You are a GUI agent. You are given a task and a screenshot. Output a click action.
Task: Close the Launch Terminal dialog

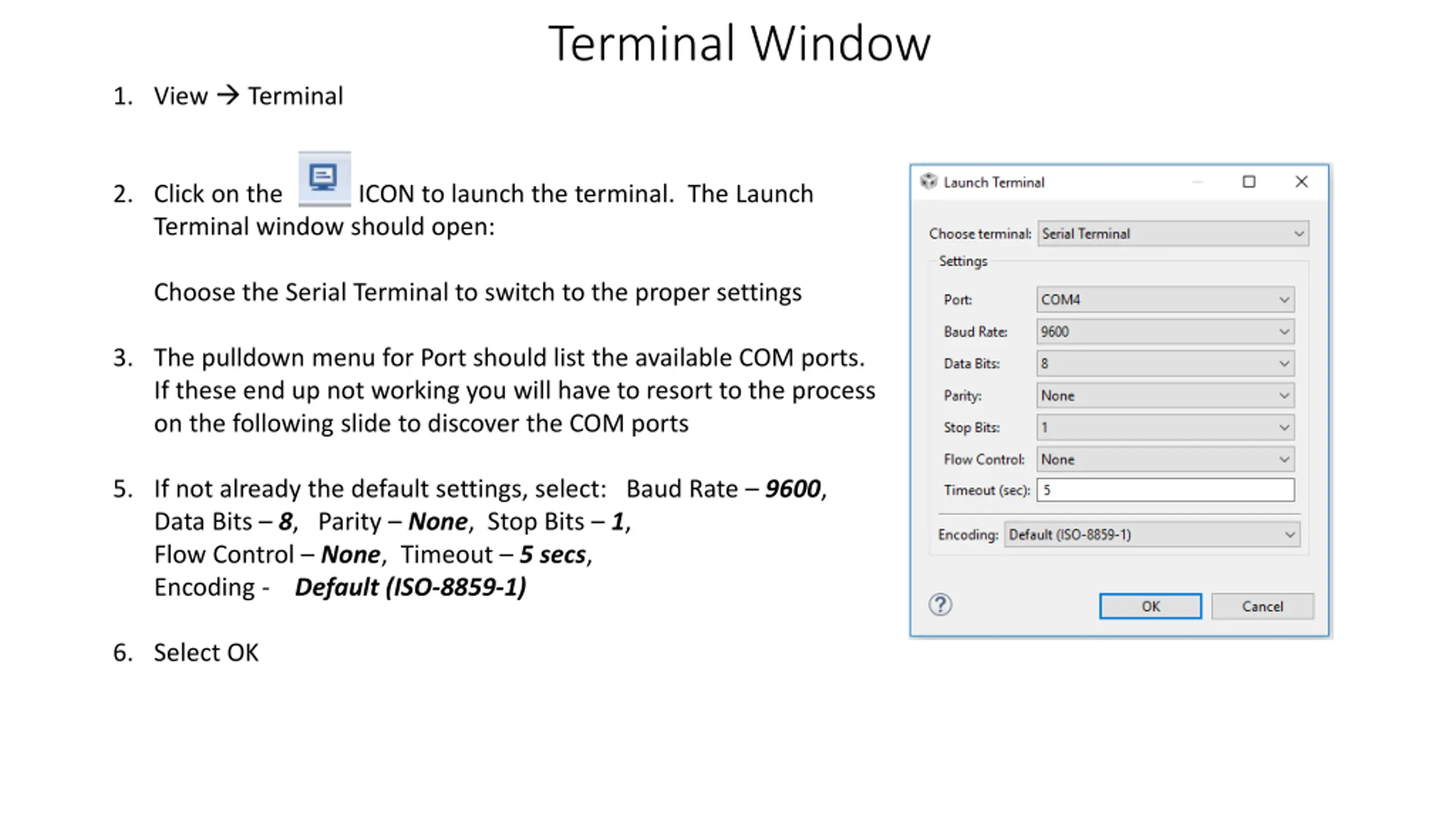[1301, 182]
